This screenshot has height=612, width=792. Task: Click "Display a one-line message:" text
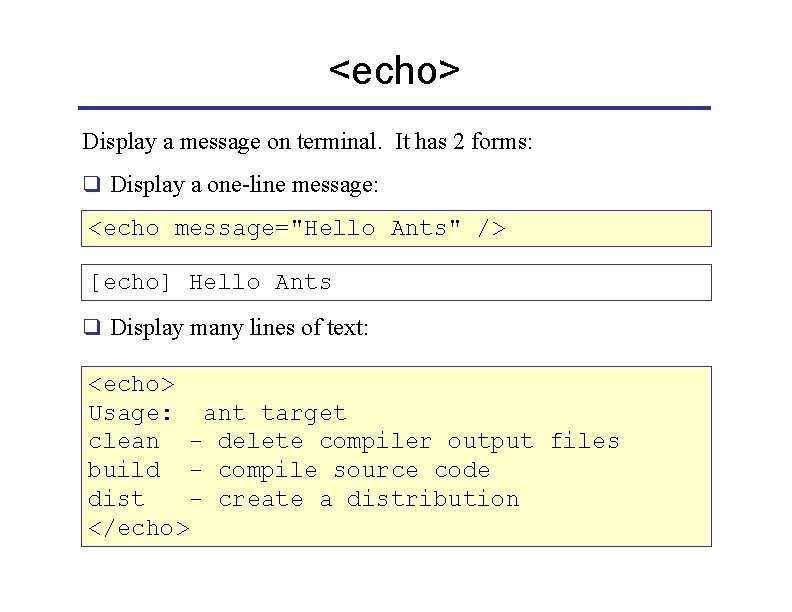(x=244, y=185)
